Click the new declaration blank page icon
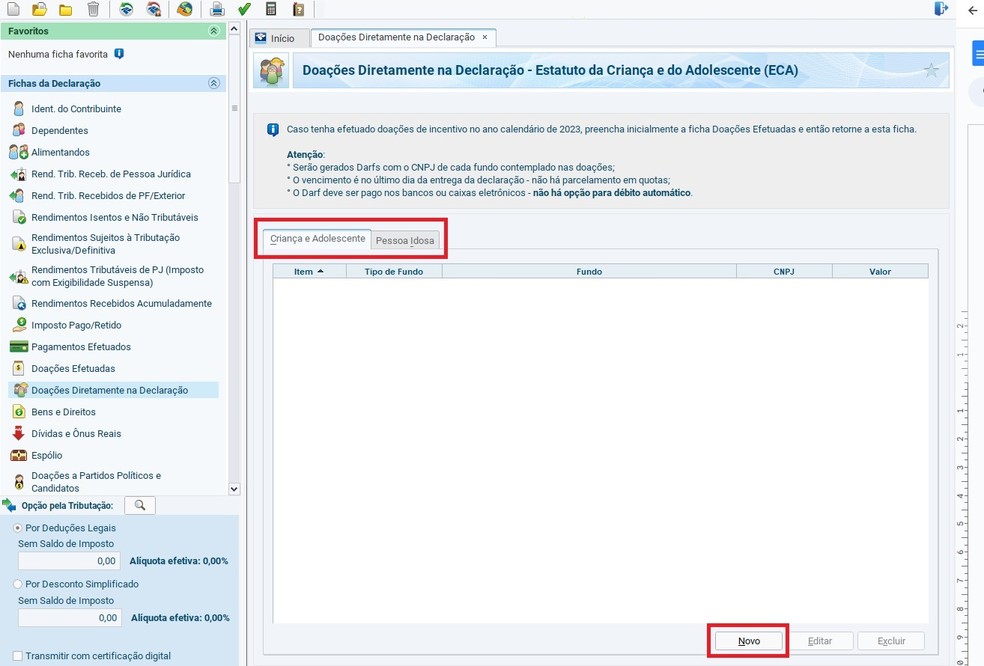 (x=13, y=9)
